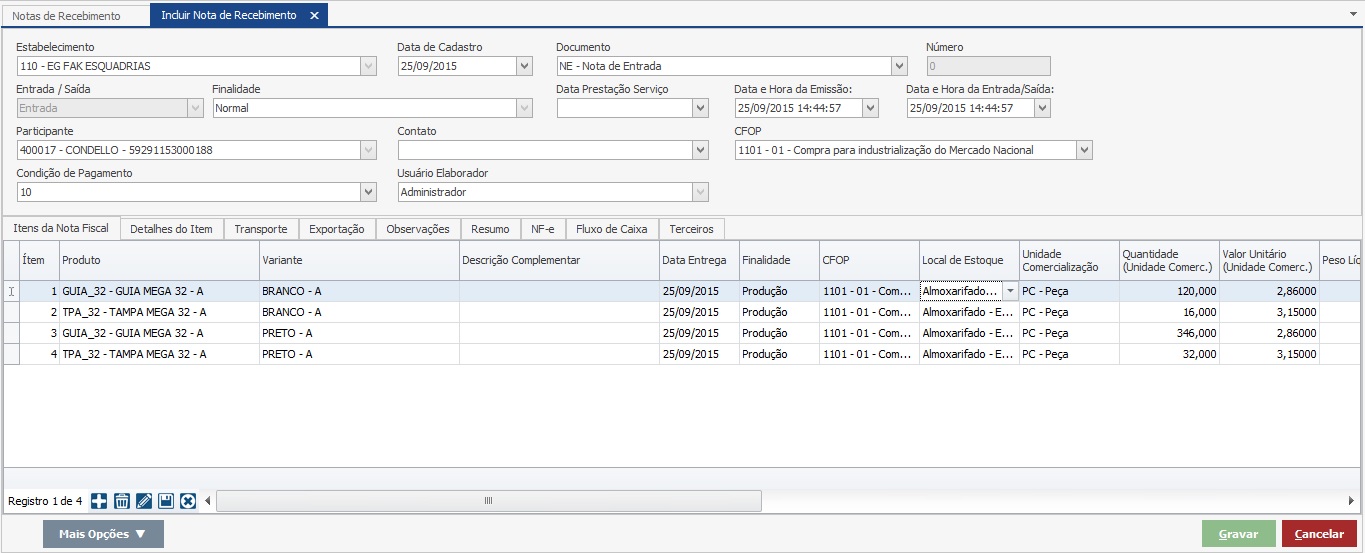This screenshot has width=1365, height=553.
Task: Open the Mais Opções menu button
Action: tap(103, 534)
